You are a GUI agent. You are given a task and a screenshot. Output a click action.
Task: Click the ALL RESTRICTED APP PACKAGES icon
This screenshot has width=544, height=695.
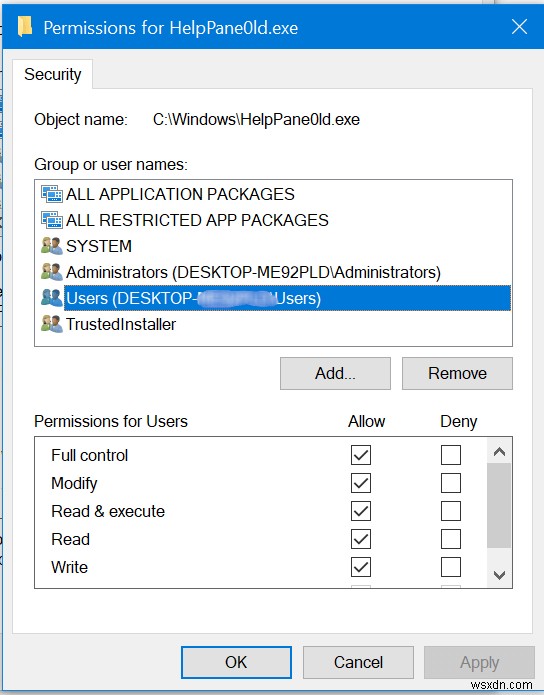click(51, 220)
